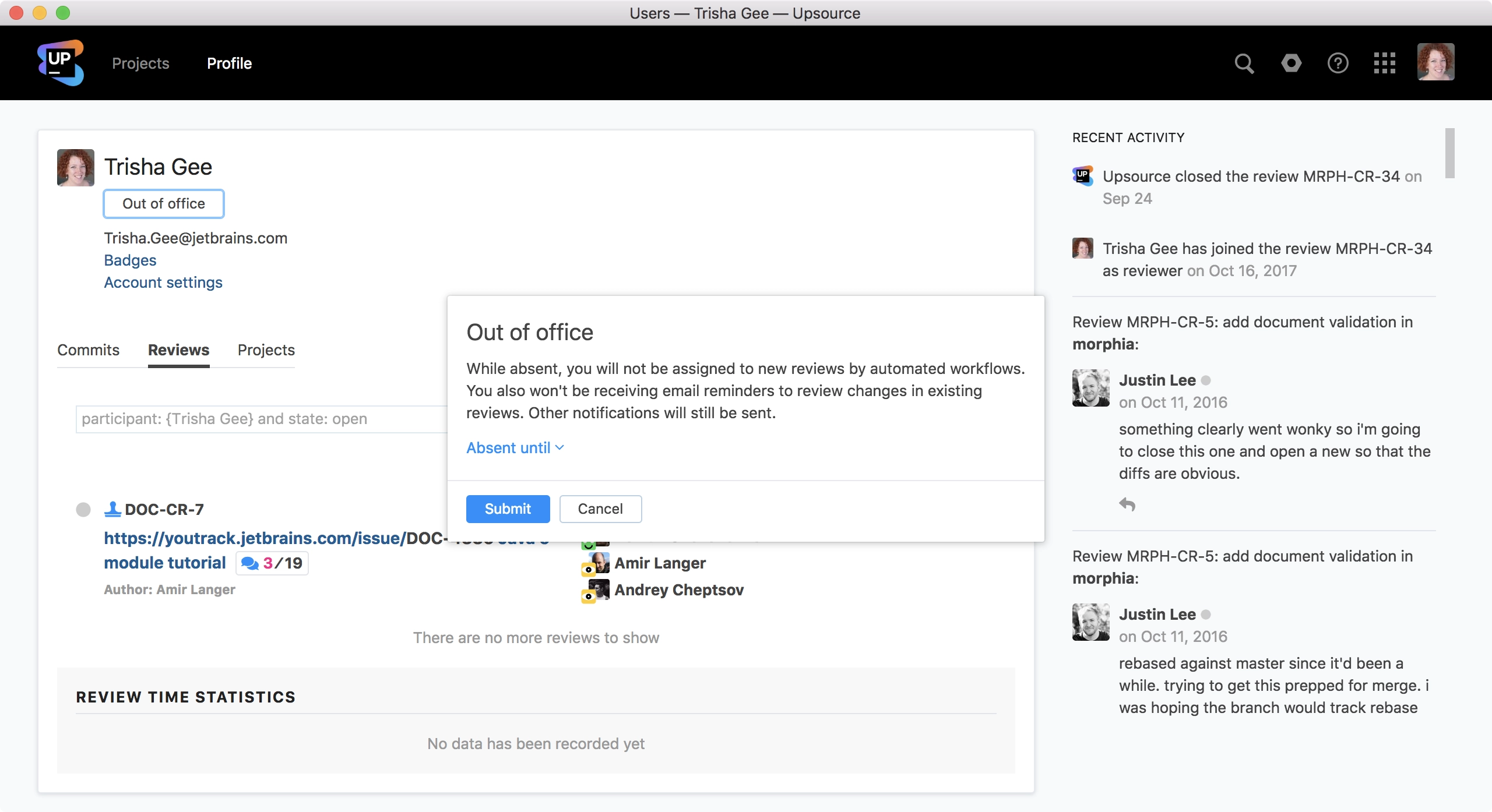Viewport: 1492px width, 812px height.
Task: Click the presence dot beside first Justin Lee
Action: point(1206,380)
